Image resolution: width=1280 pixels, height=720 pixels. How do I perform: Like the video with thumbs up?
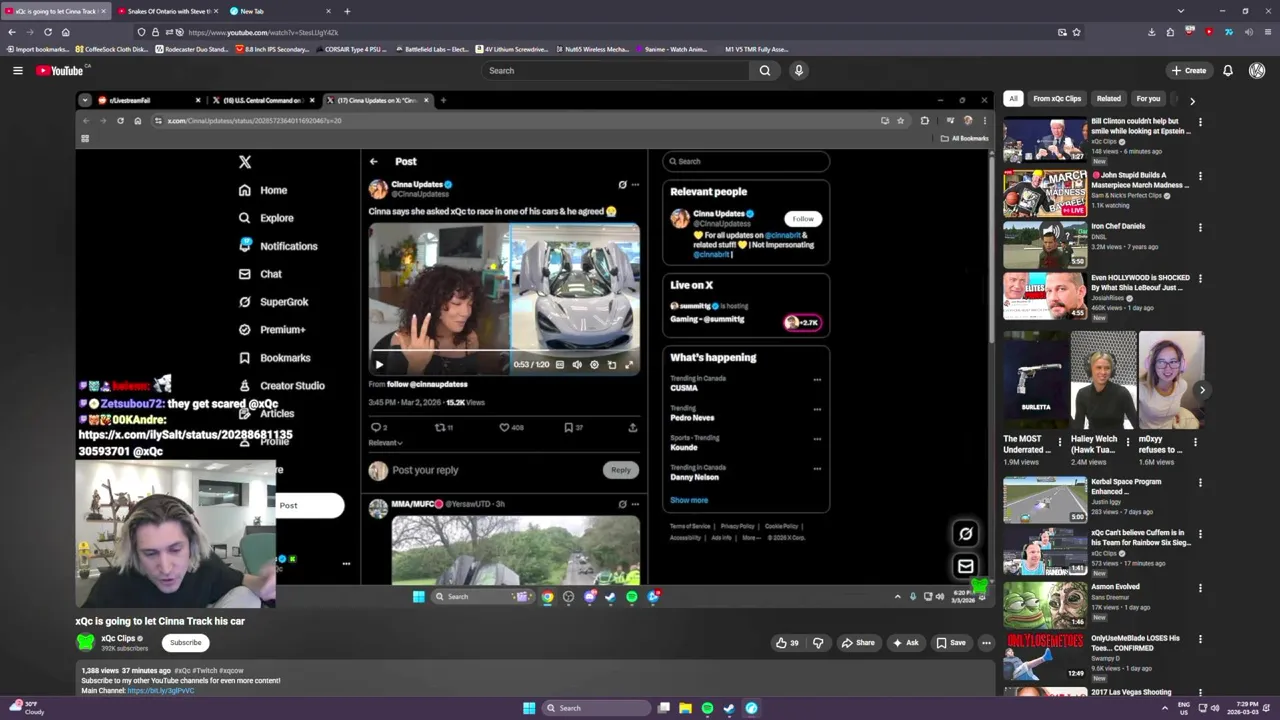787,643
